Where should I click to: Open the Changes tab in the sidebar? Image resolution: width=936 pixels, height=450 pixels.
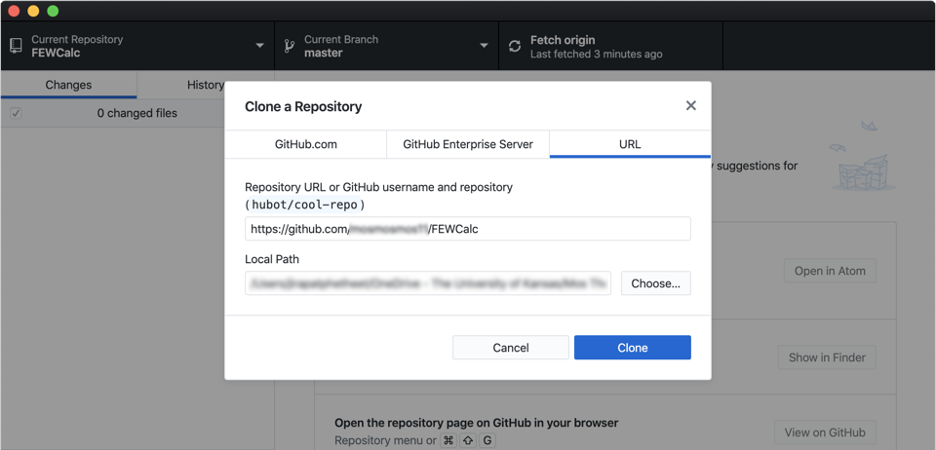click(x=69, y=85)
